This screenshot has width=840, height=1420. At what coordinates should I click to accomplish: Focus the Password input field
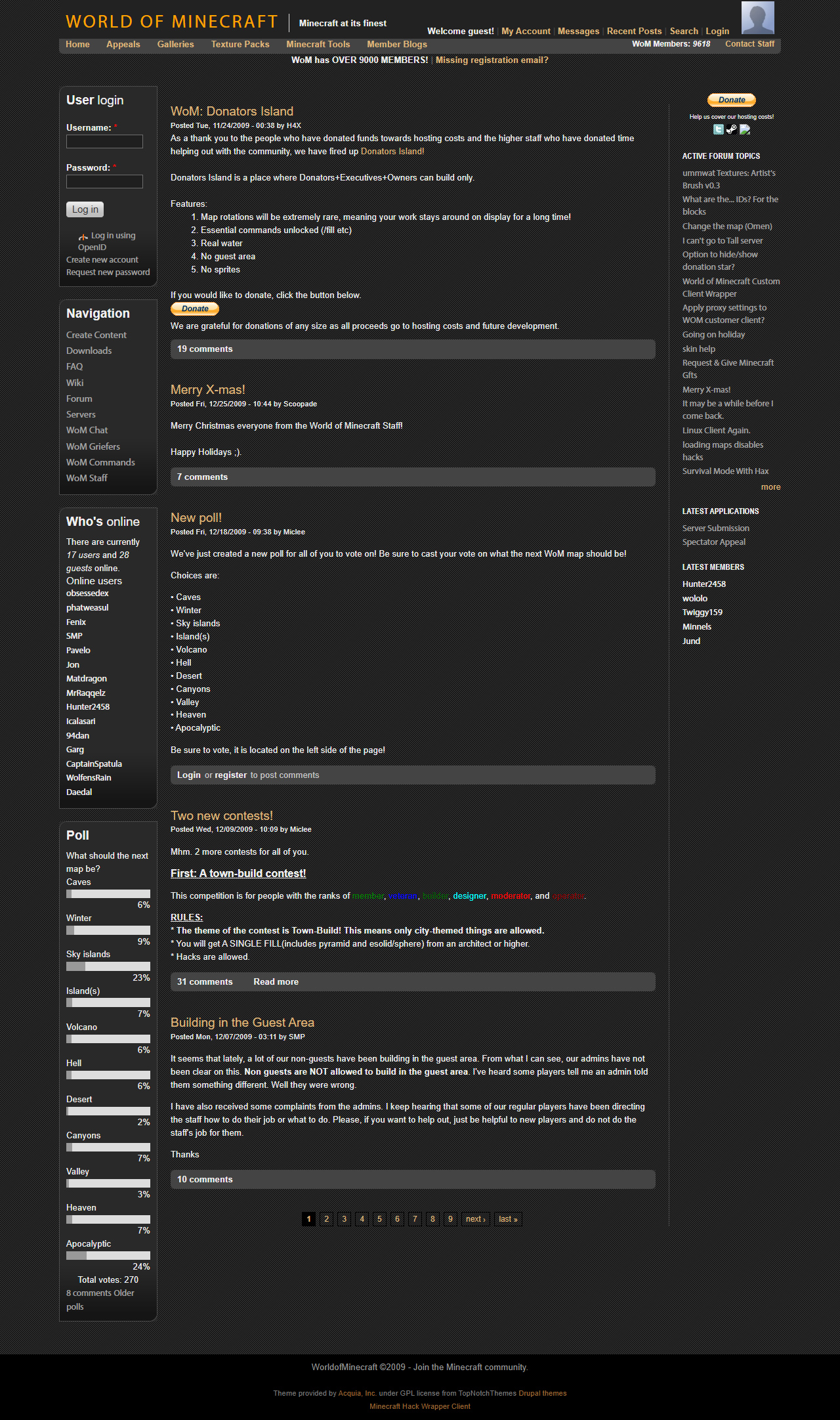[x=104, y=181]
